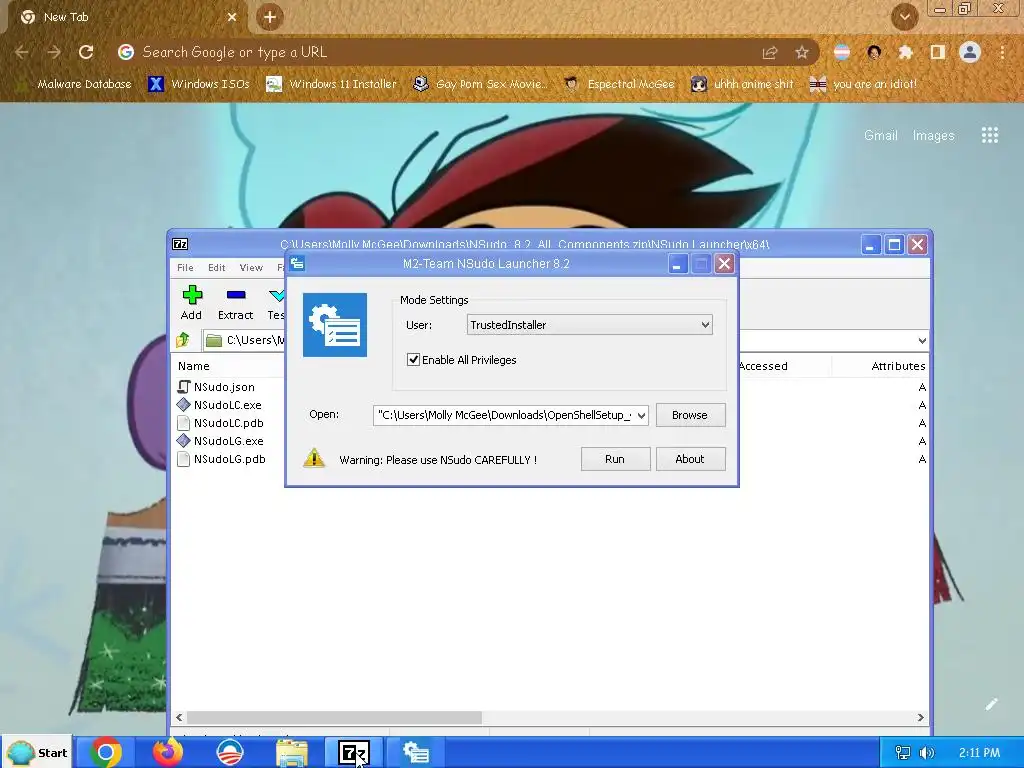Screen dimensions: 1024x768
Task: Click the Add toolbar button in 7-Zip
Action: (191, 303)
